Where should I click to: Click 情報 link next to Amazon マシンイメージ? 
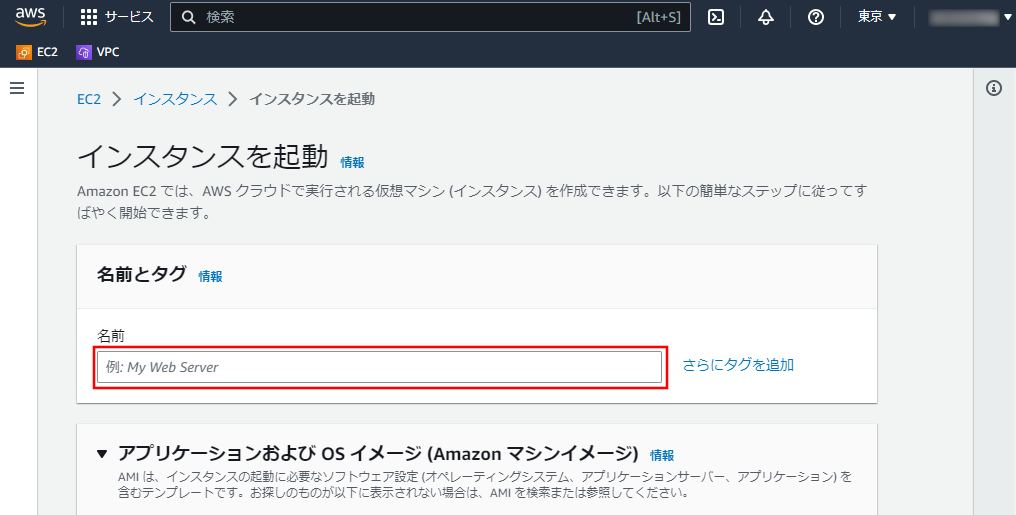pos(662,455)
